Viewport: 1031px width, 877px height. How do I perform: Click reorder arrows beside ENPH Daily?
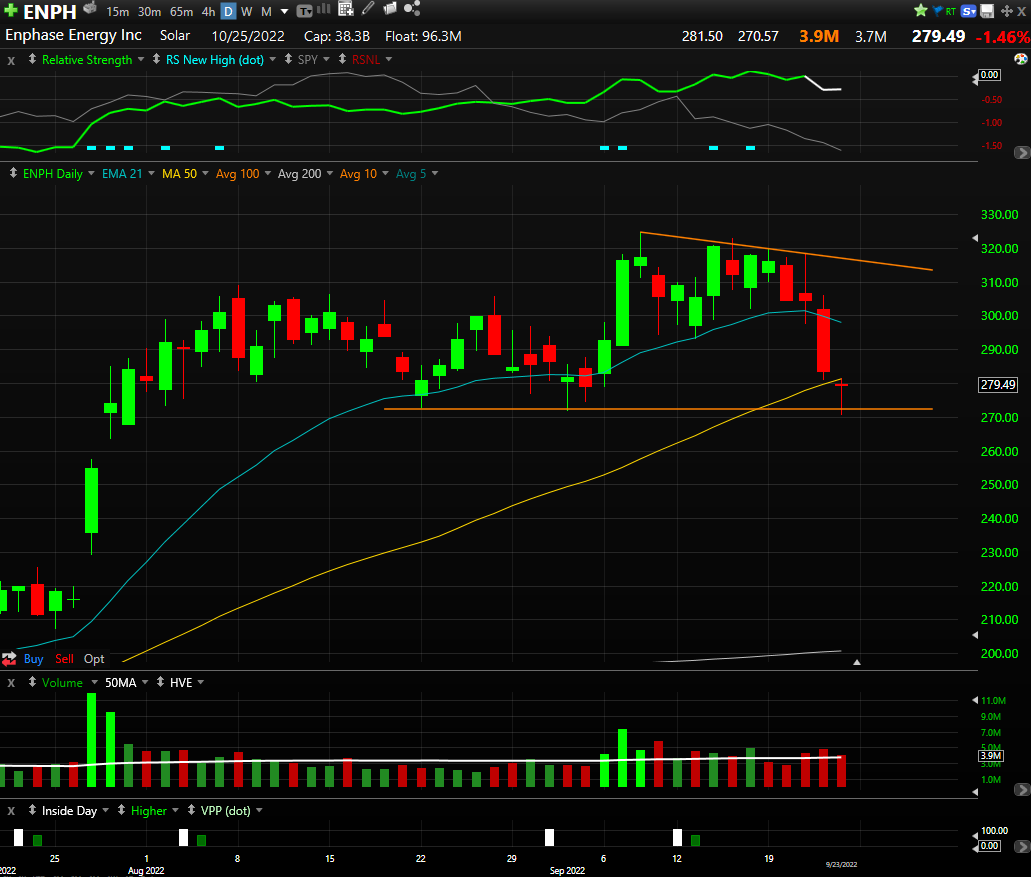(x=13, y=174)
